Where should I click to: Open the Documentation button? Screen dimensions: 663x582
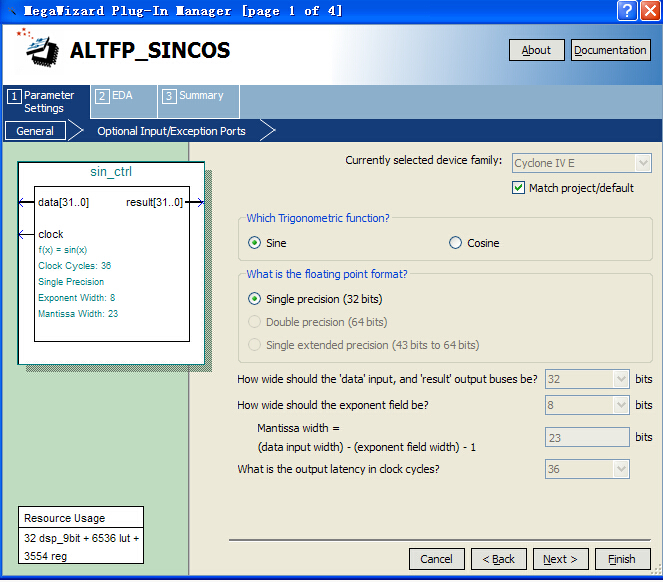pos(610,50)
